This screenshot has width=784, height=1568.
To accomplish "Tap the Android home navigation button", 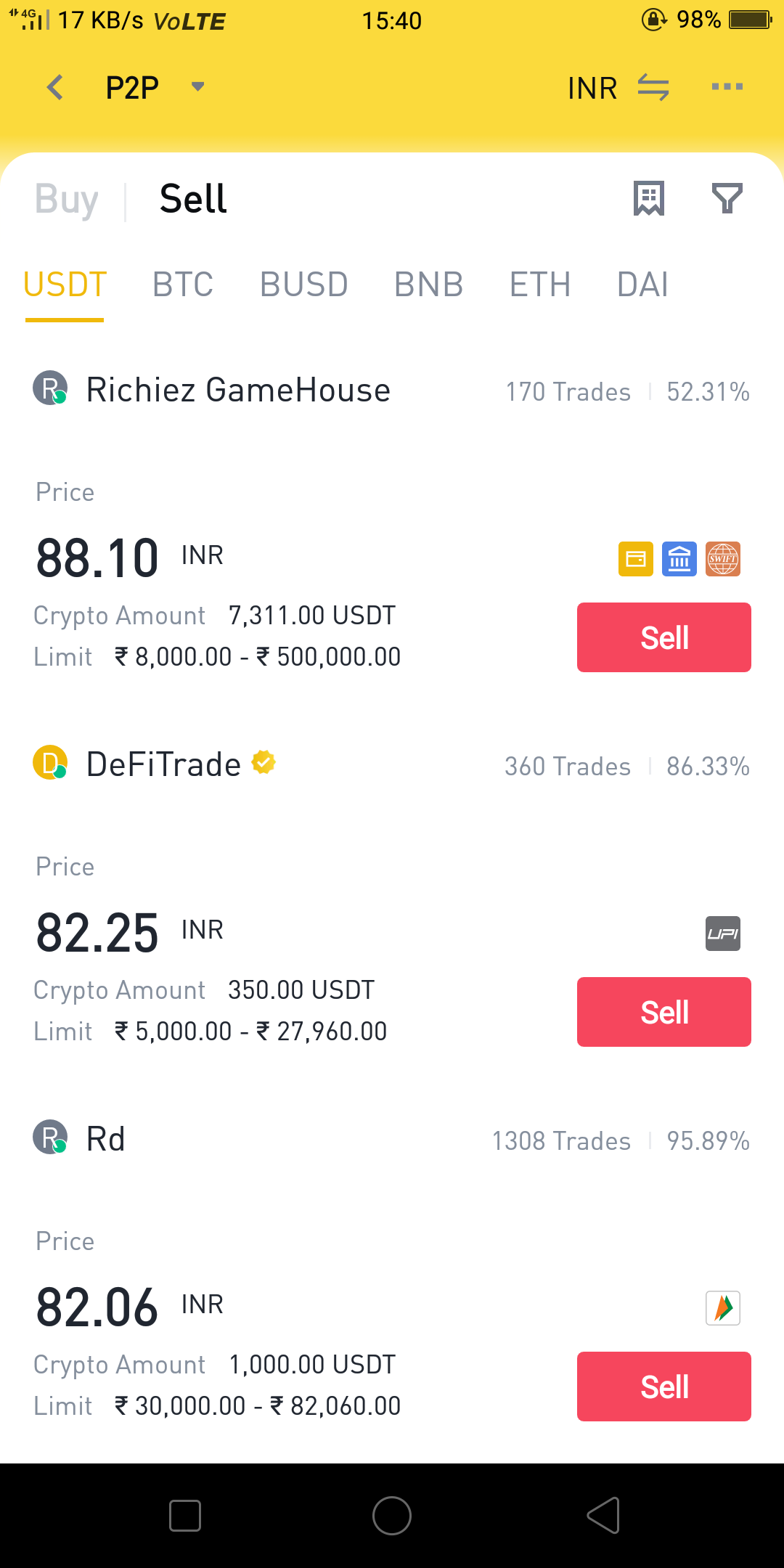I will 392,1516.
